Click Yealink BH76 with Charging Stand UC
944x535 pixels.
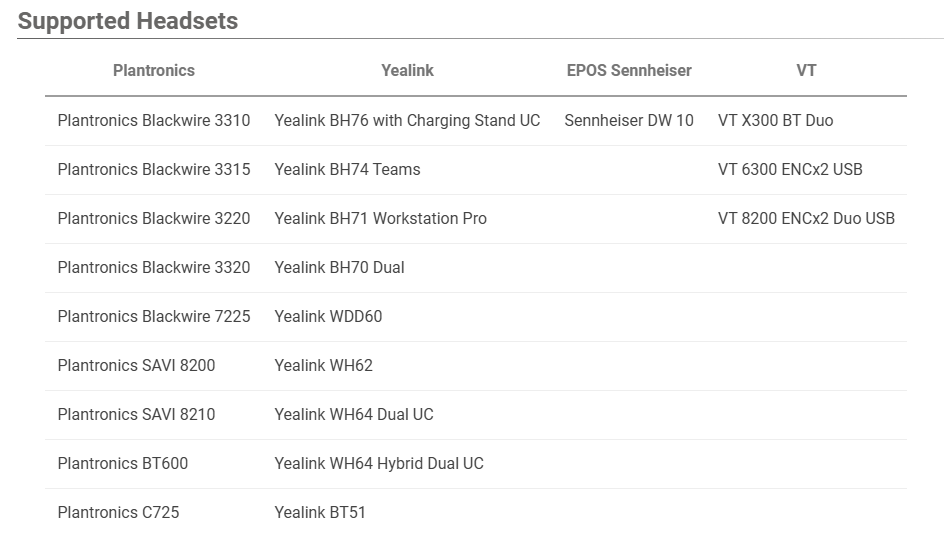407,120
